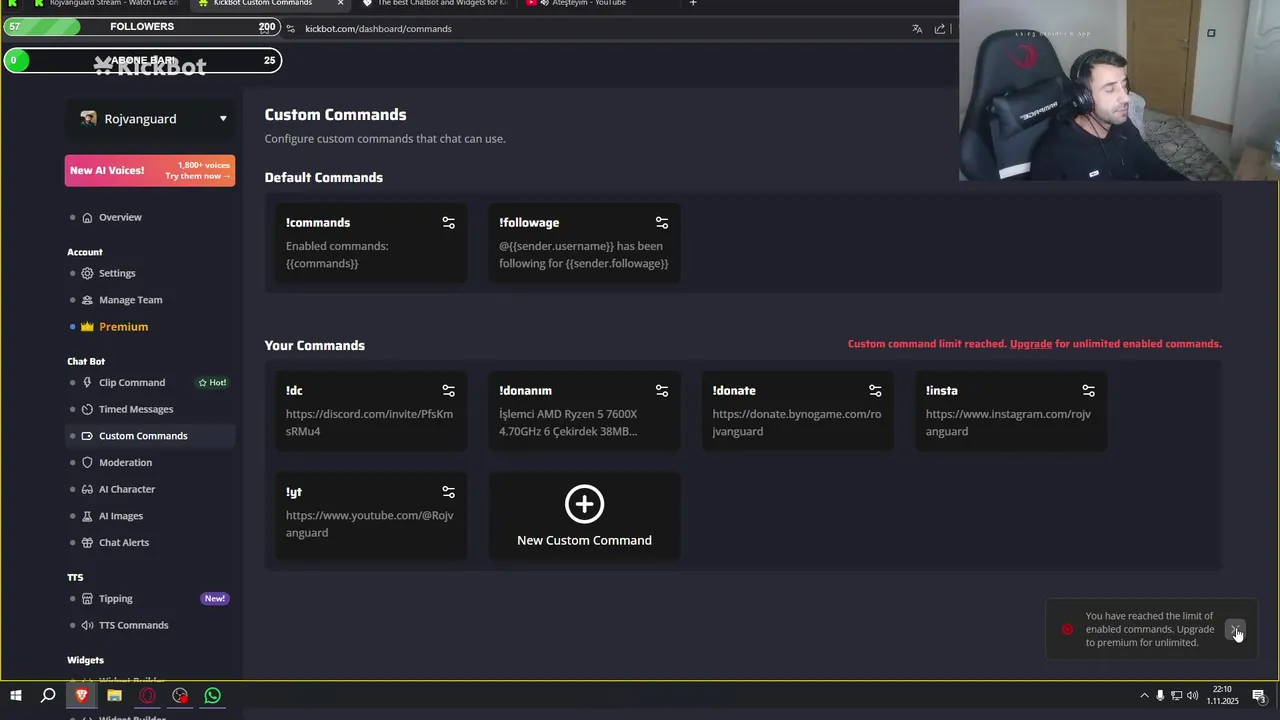Click the !donate bynogame URL text
1280x720 pixels.
point(797,423)
